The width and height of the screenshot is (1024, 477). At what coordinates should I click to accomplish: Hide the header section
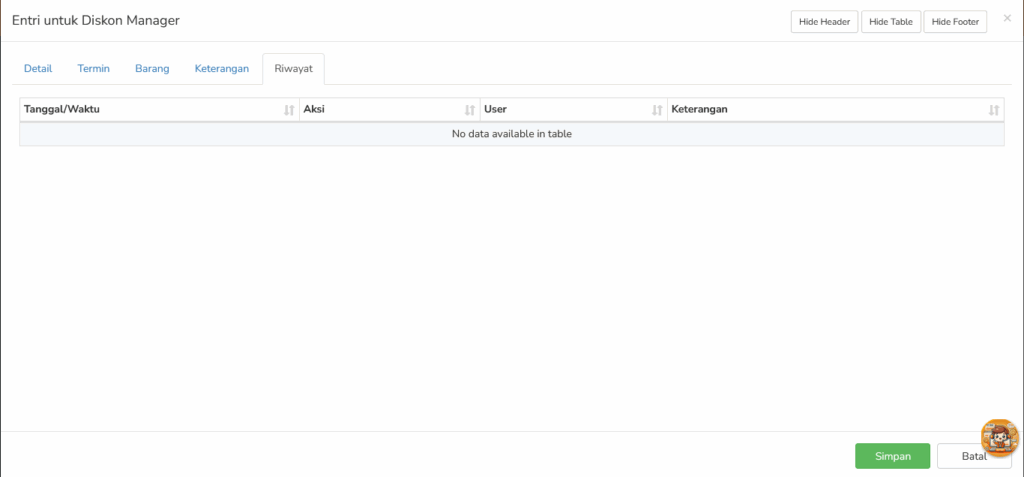coord(824,22)
